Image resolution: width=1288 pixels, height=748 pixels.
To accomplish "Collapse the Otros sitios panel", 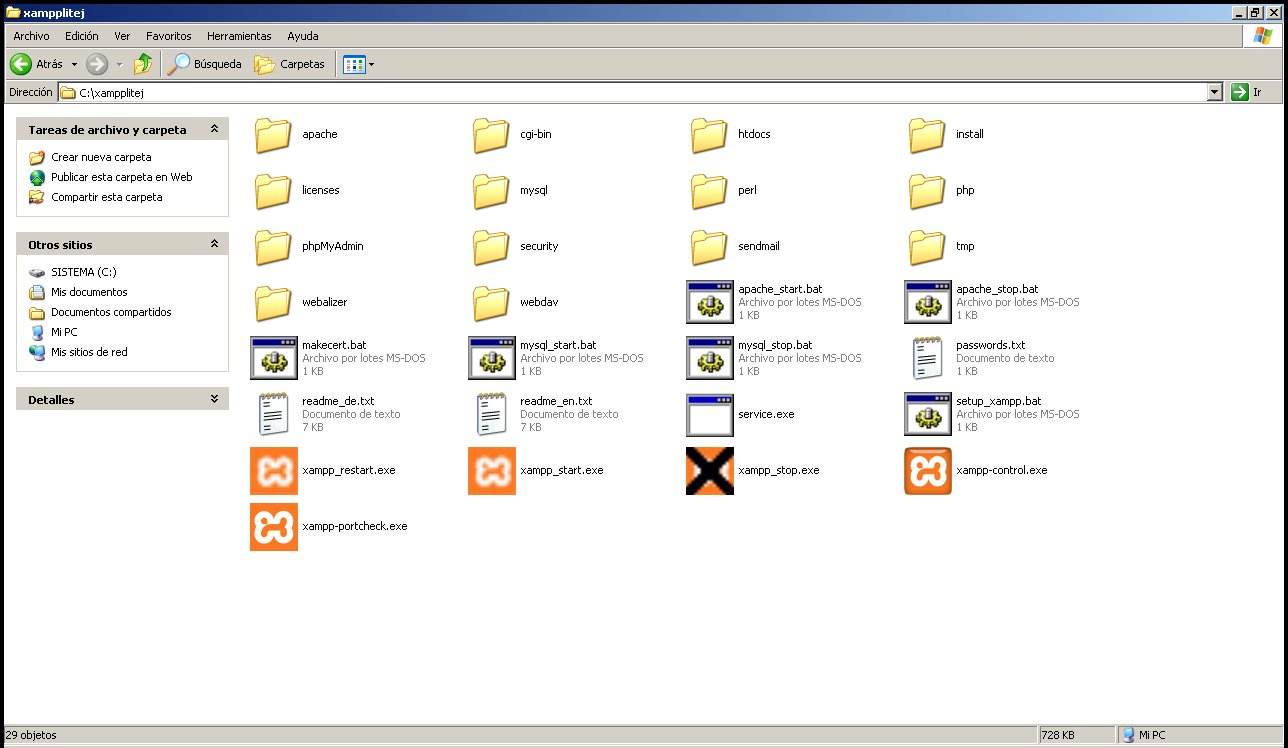I will click(x=213, y=244).
